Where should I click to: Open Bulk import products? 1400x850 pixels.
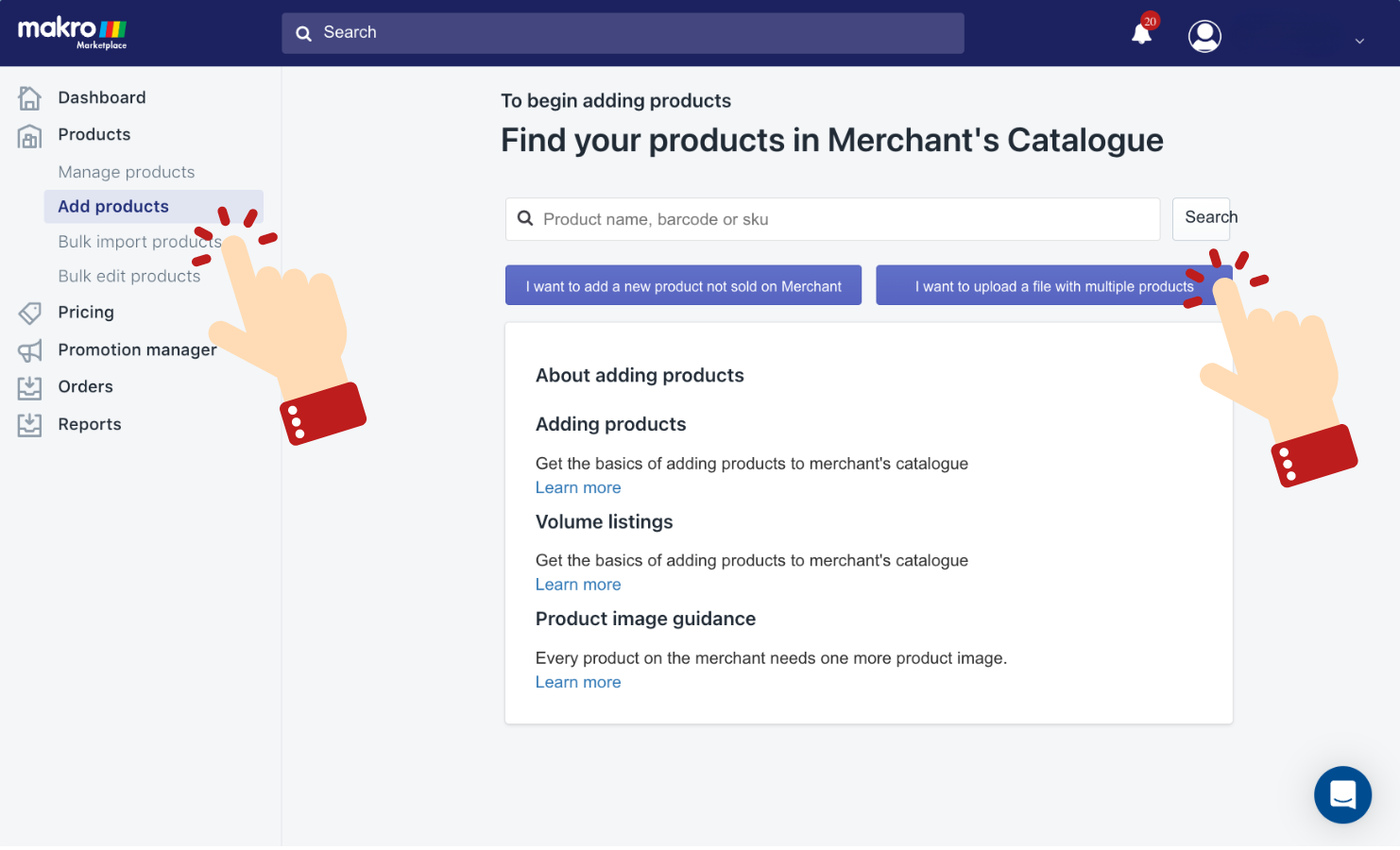coord(140,242)
